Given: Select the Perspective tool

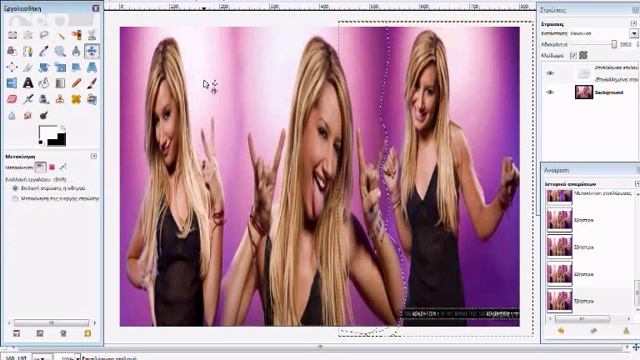Looking at the screenshot, I should (x=92, y=67).
